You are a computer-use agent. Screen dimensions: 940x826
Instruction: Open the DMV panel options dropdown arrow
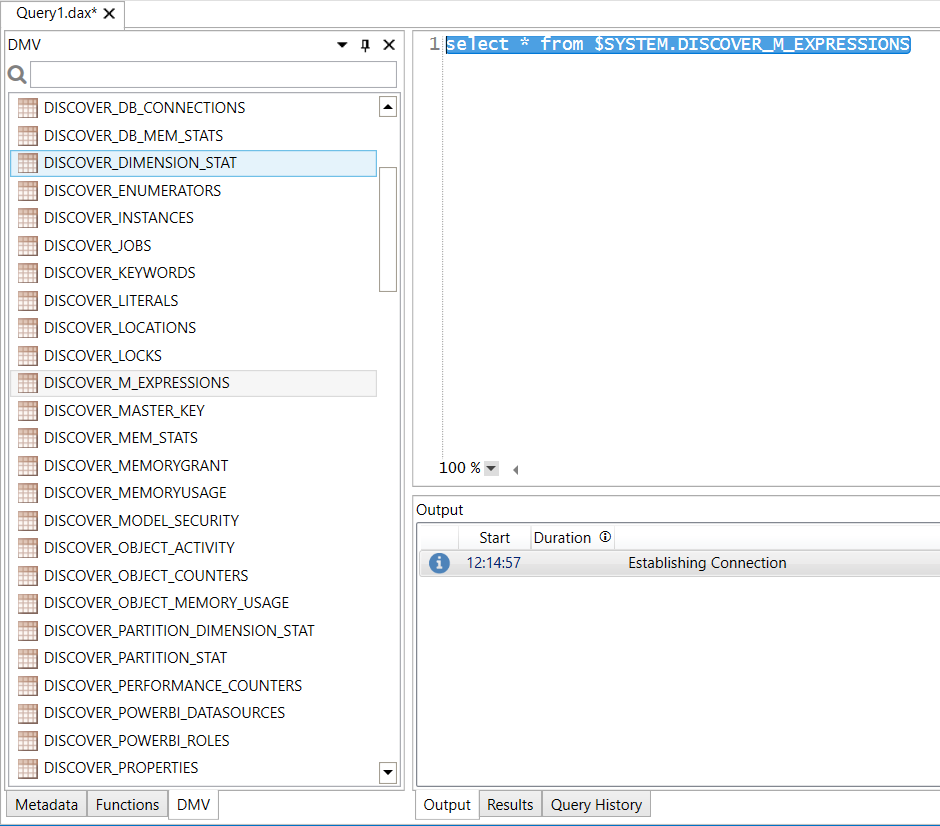pyautogui.click(x=342, y=45)
